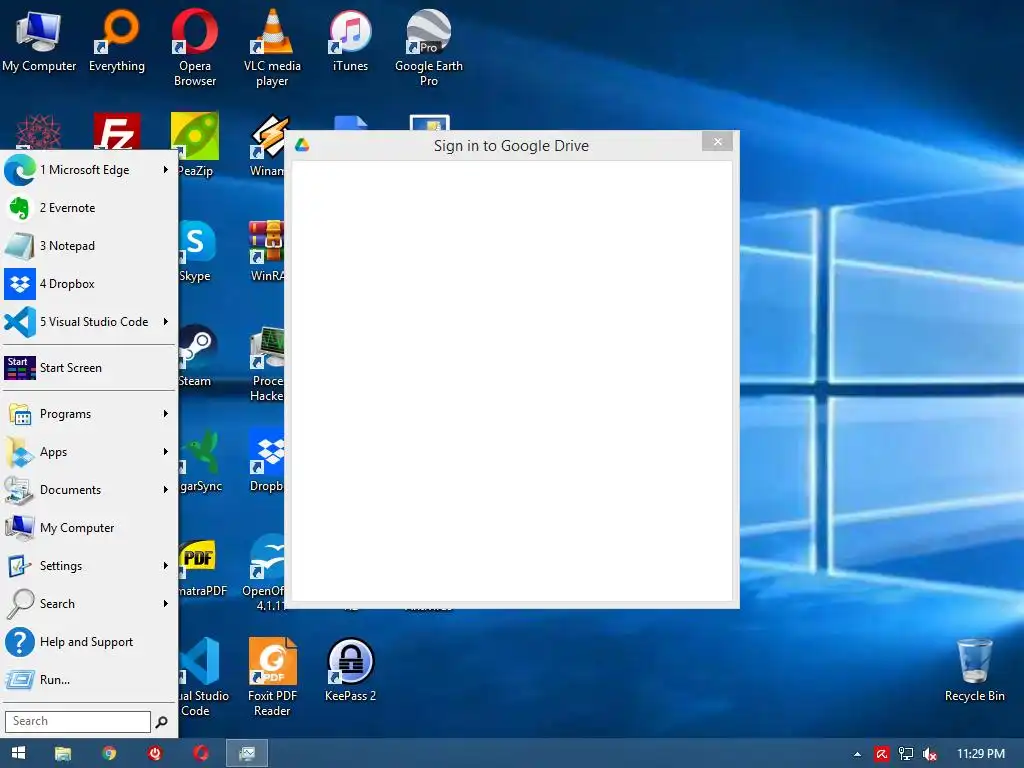Select the Skype desktop shortcut

[x=195, y=251]
